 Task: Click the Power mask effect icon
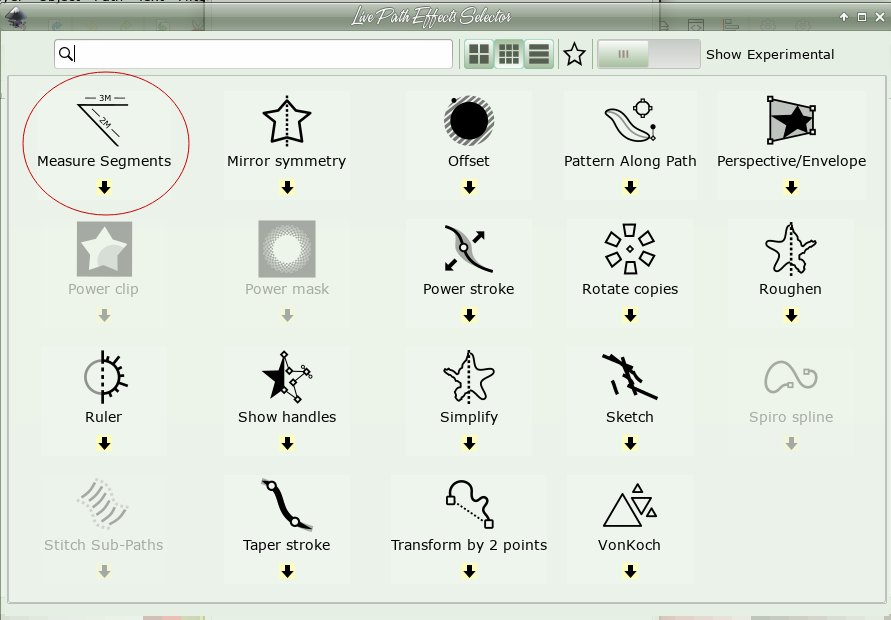(x=287, y=249)
